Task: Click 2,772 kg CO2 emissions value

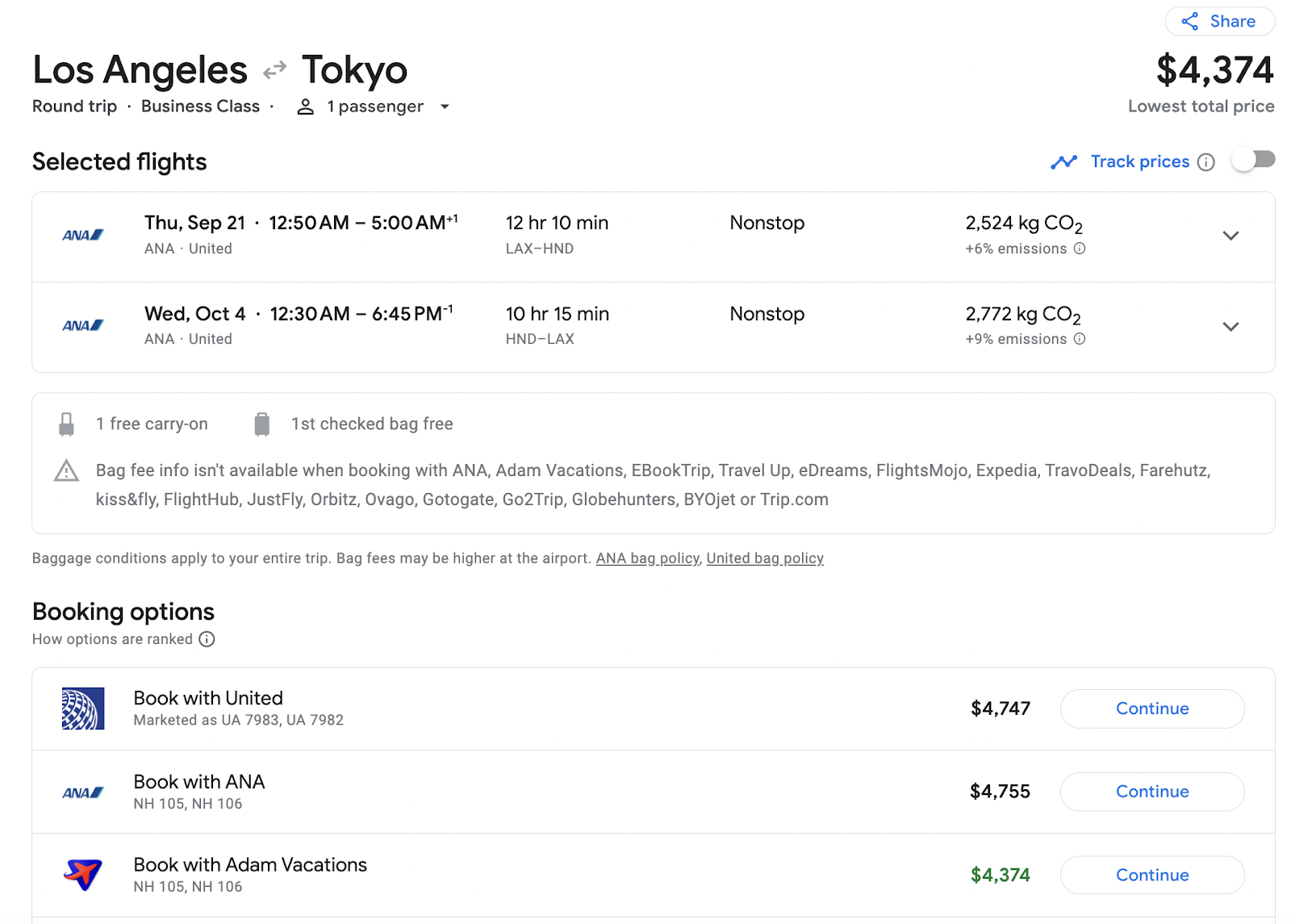Action: pos(1023,315)
